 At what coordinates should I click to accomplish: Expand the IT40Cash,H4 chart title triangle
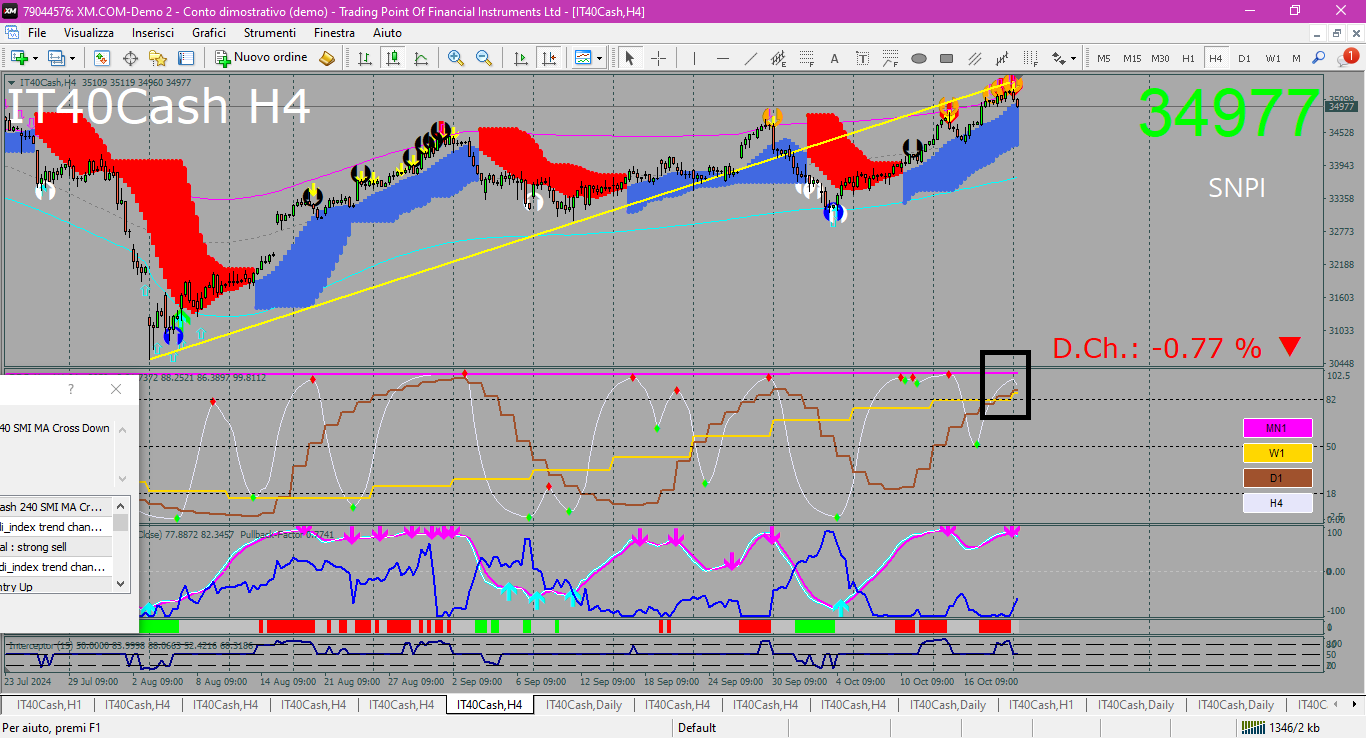pyautogui.click(x=12, y=82)
